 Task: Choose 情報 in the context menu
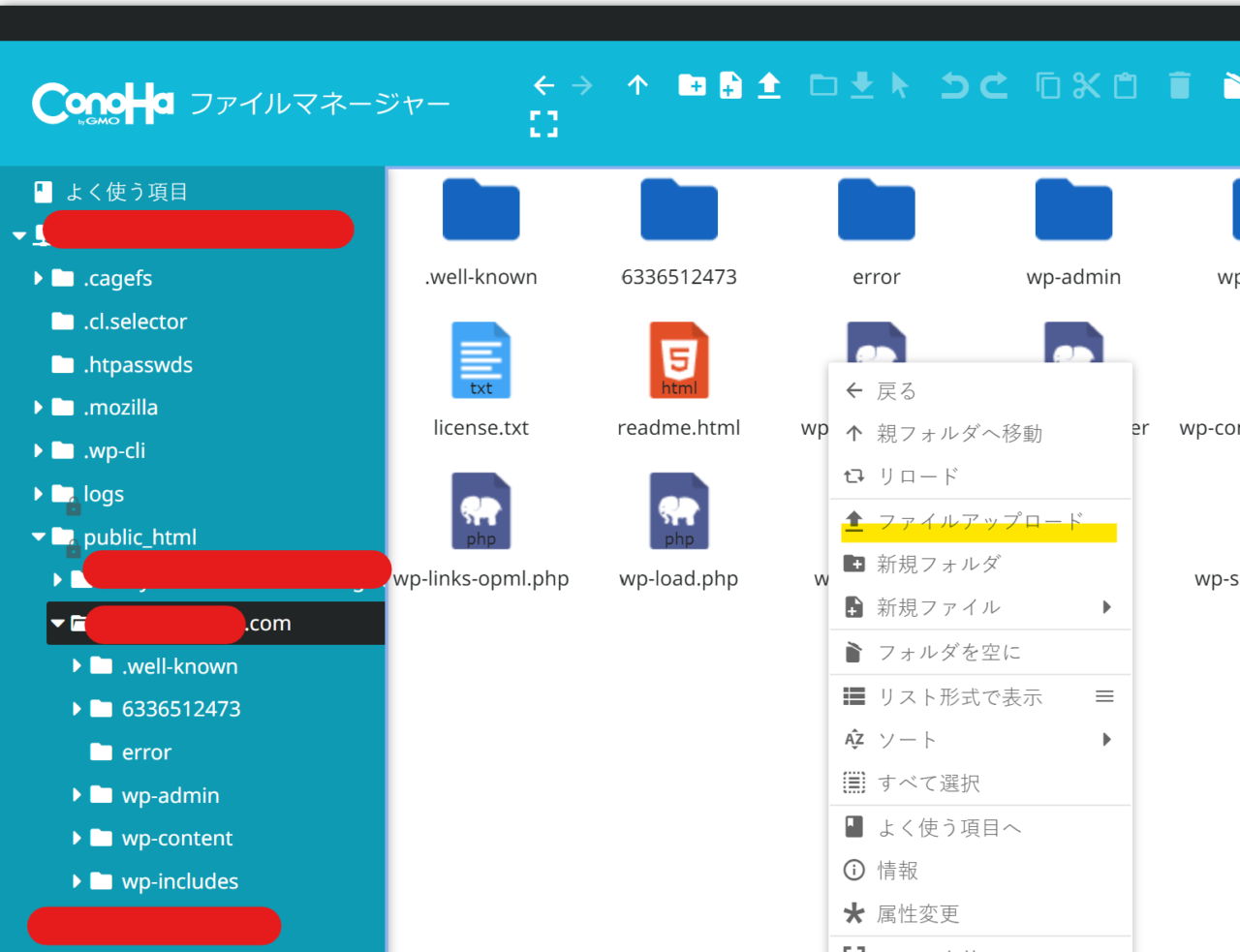coord(980,871)
